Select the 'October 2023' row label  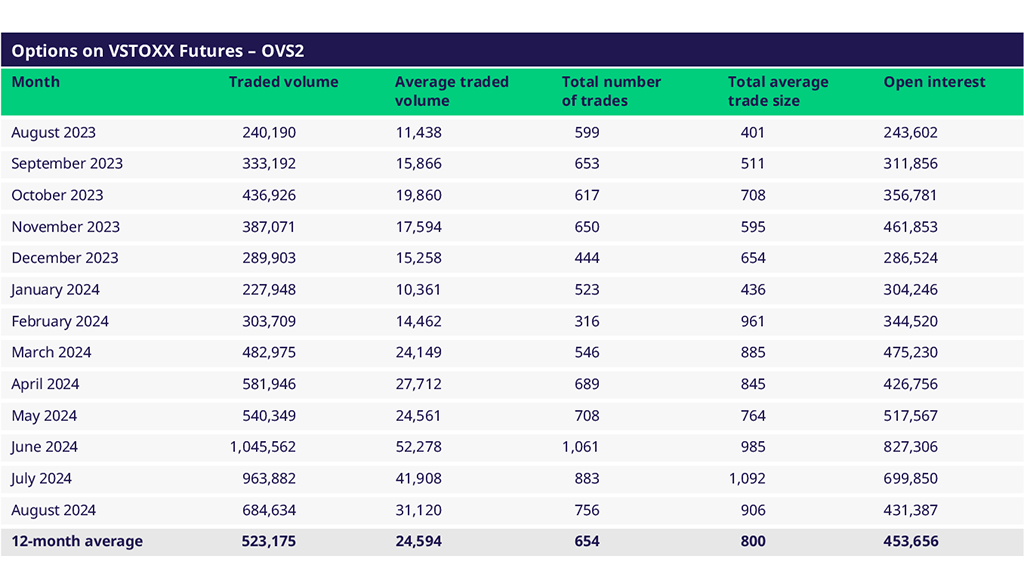click(57, 195)
